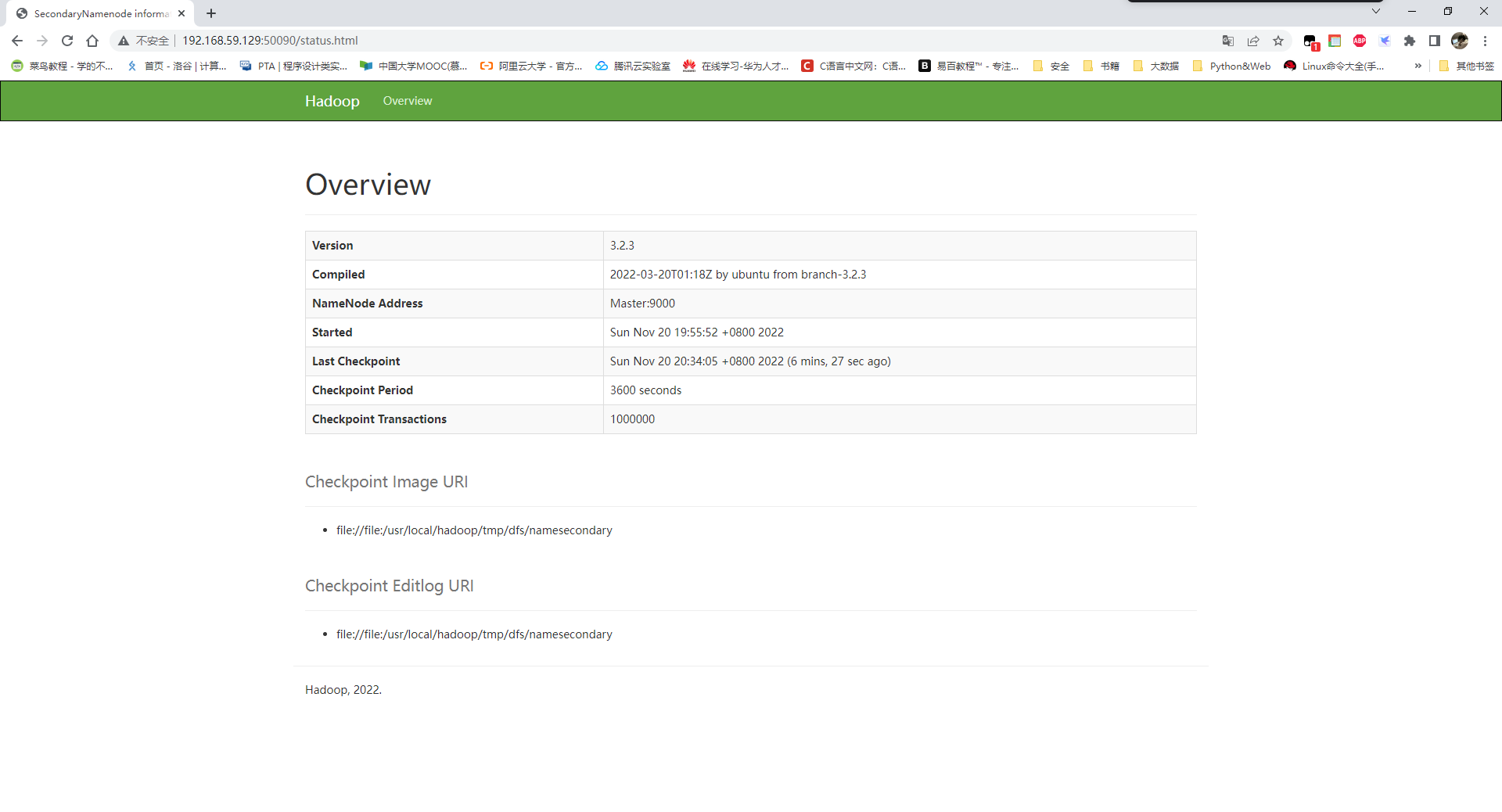Open the black extension with red badge
Image resolution: width=1502 pixels, height=812 pixels.
click(1310, 41)
